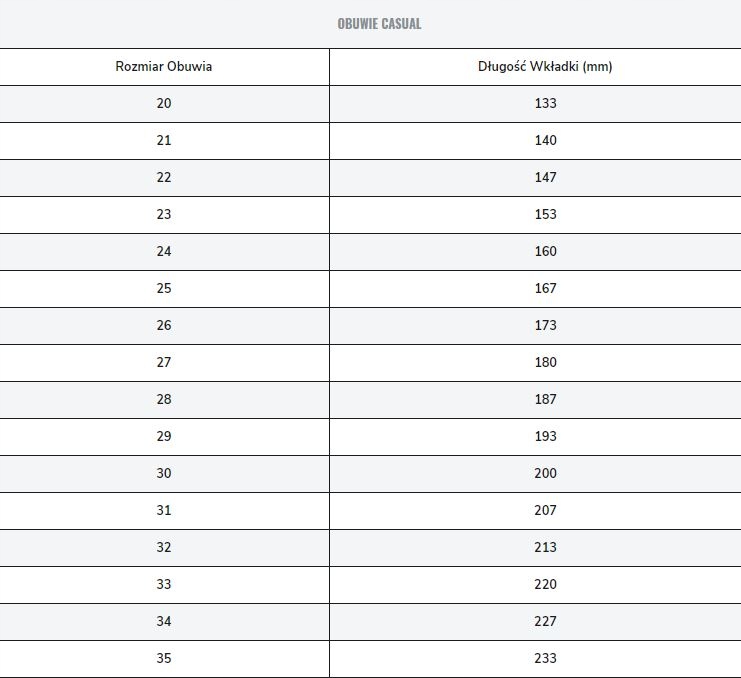Click the 187 insole length value
Image resolution: width=741 pixels, height=678 pixels.
(545, 399)
